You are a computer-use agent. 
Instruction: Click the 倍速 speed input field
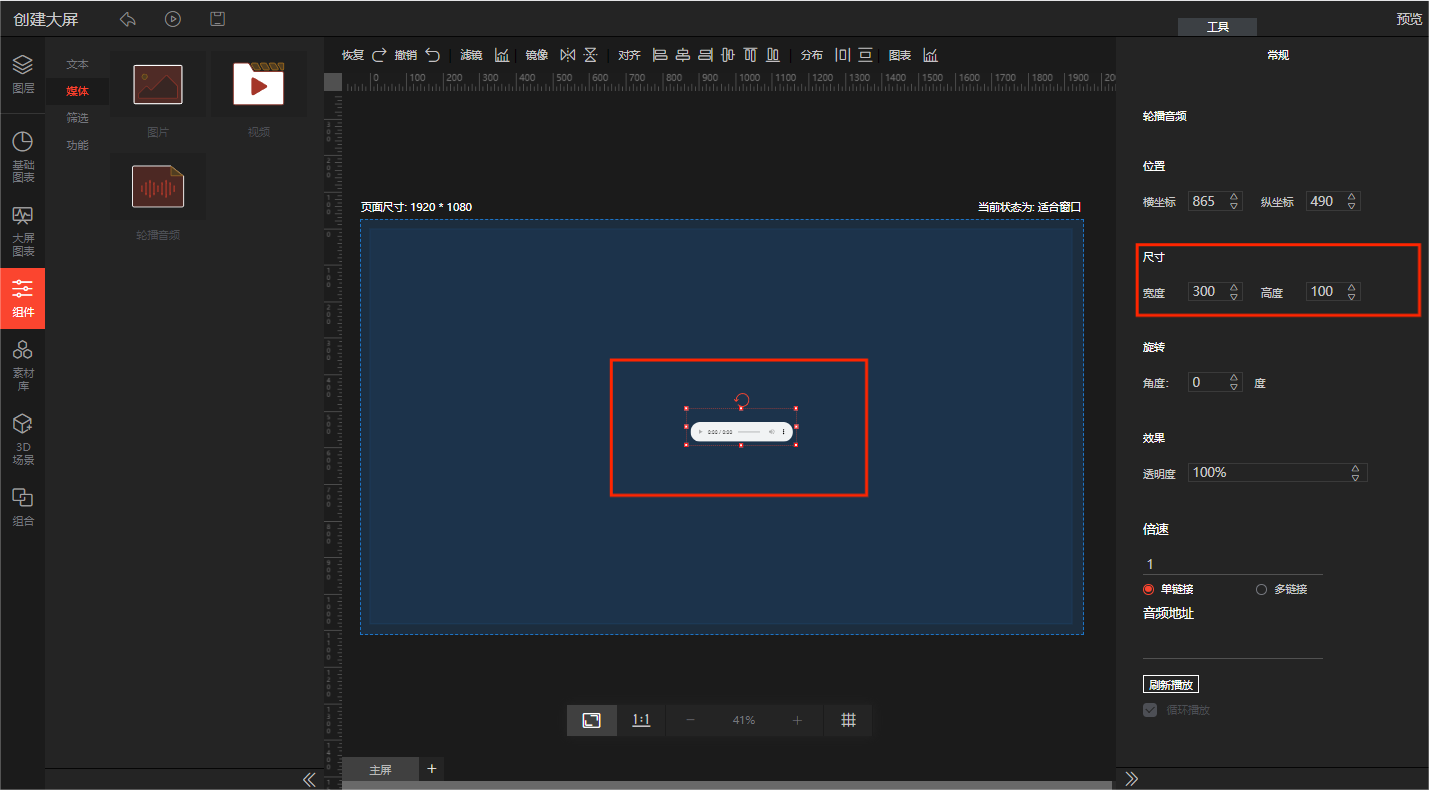click(x=1232, y=564)
